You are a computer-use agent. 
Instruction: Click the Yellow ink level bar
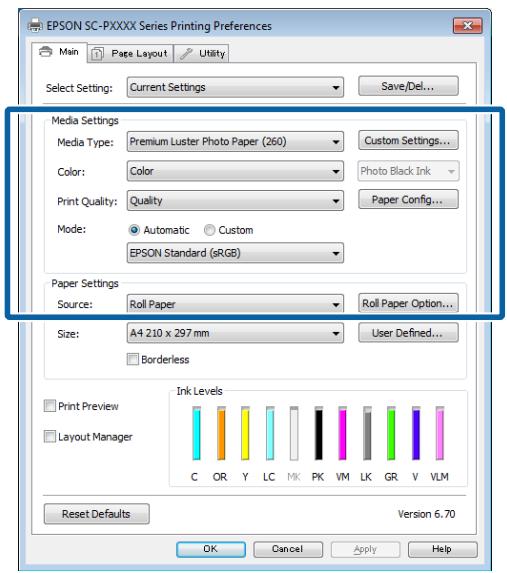[x=245, y=433]
